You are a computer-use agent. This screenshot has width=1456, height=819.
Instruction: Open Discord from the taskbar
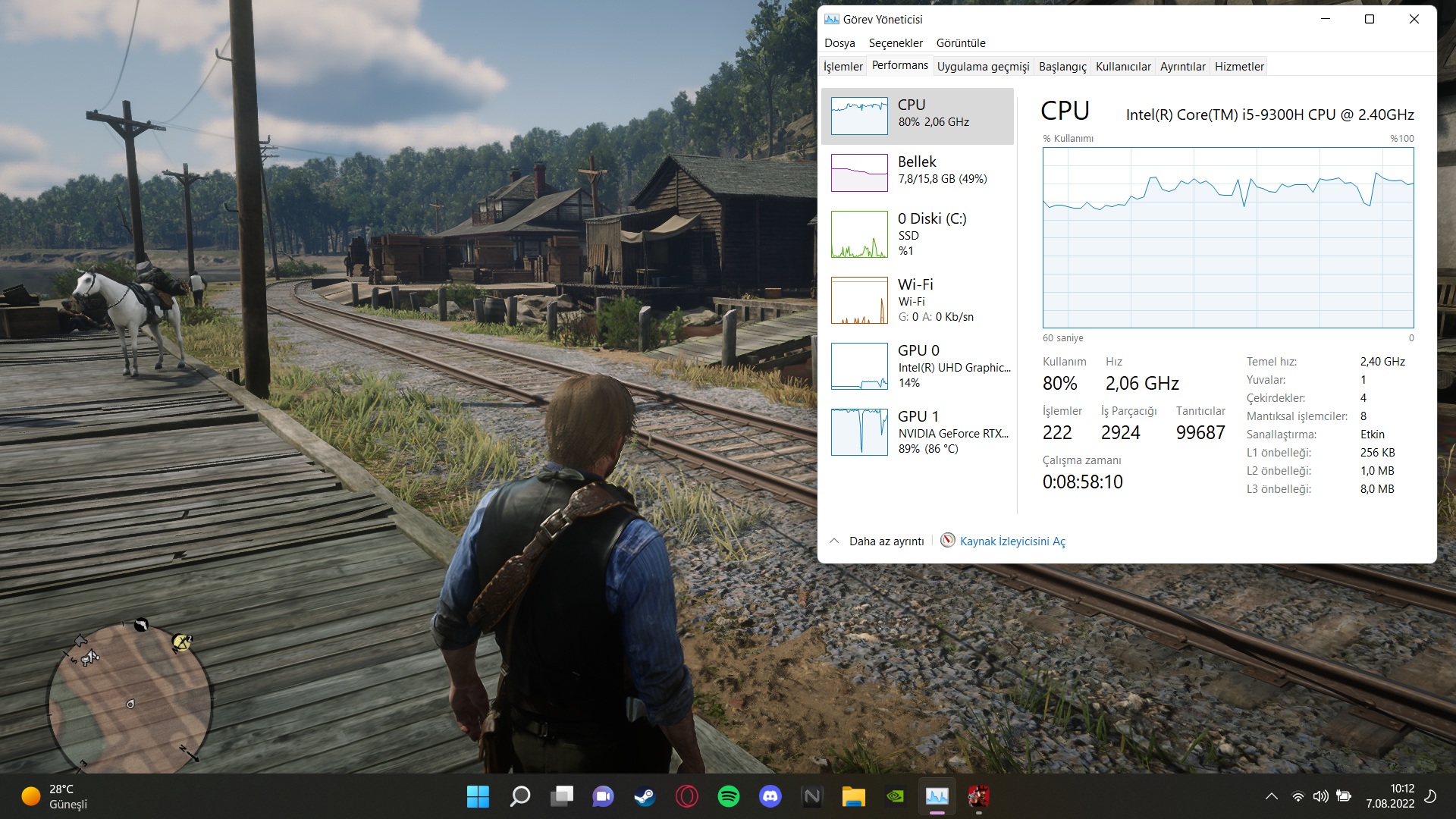(x=770, y=796)
